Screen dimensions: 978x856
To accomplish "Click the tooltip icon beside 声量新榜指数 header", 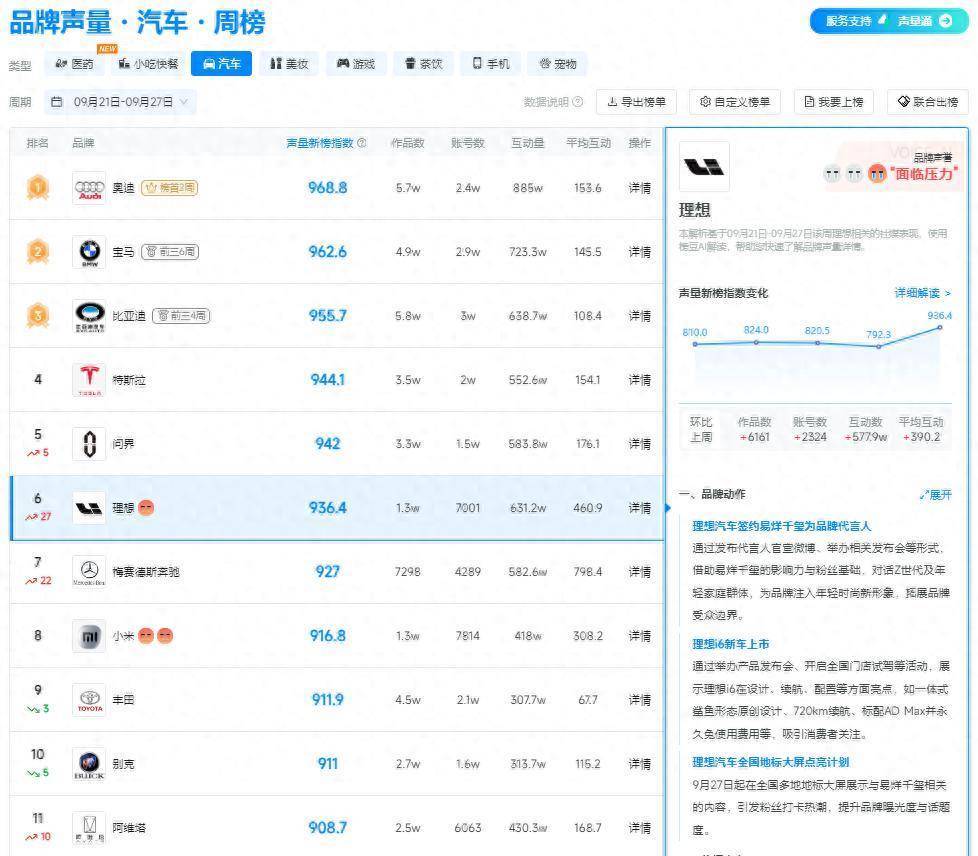I will coord(363,143).
